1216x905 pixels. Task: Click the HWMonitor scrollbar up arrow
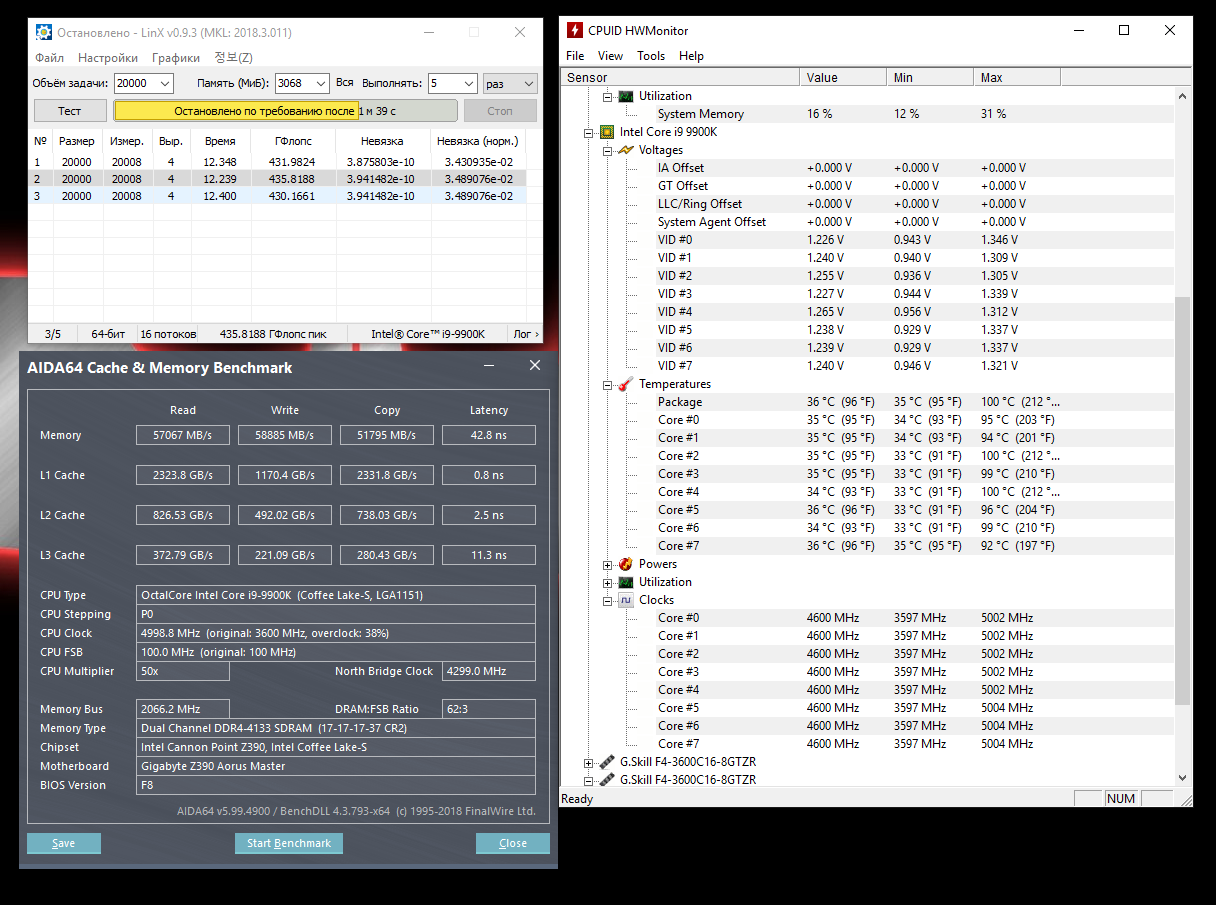1183,97
